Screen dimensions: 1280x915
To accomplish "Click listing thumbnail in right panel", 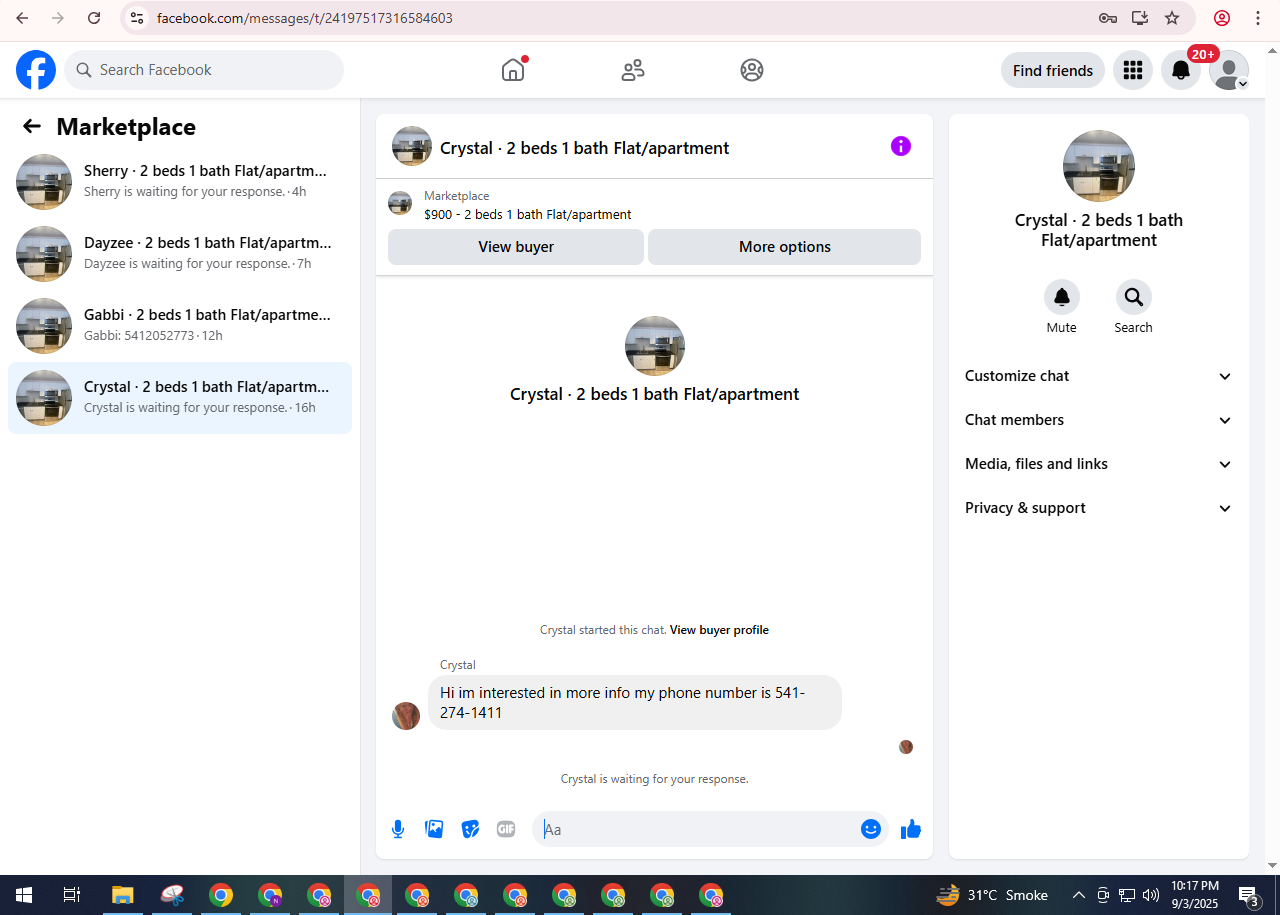I will point(1099,166).
